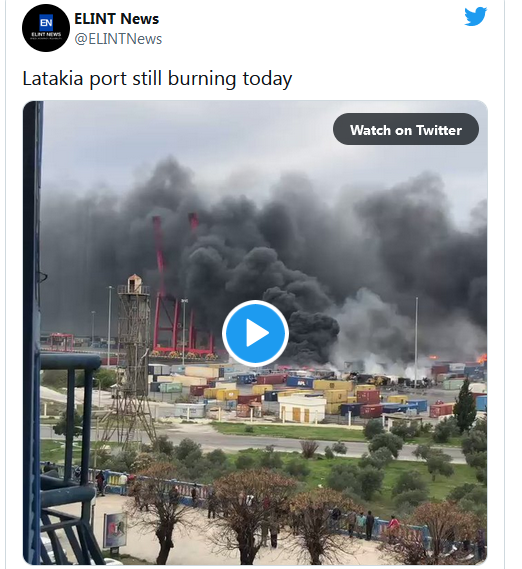Image resolution: width=522 pixels, height=569 pixels.
Task: Open the Twitter bird logo
Action: (x=475, y=17)
